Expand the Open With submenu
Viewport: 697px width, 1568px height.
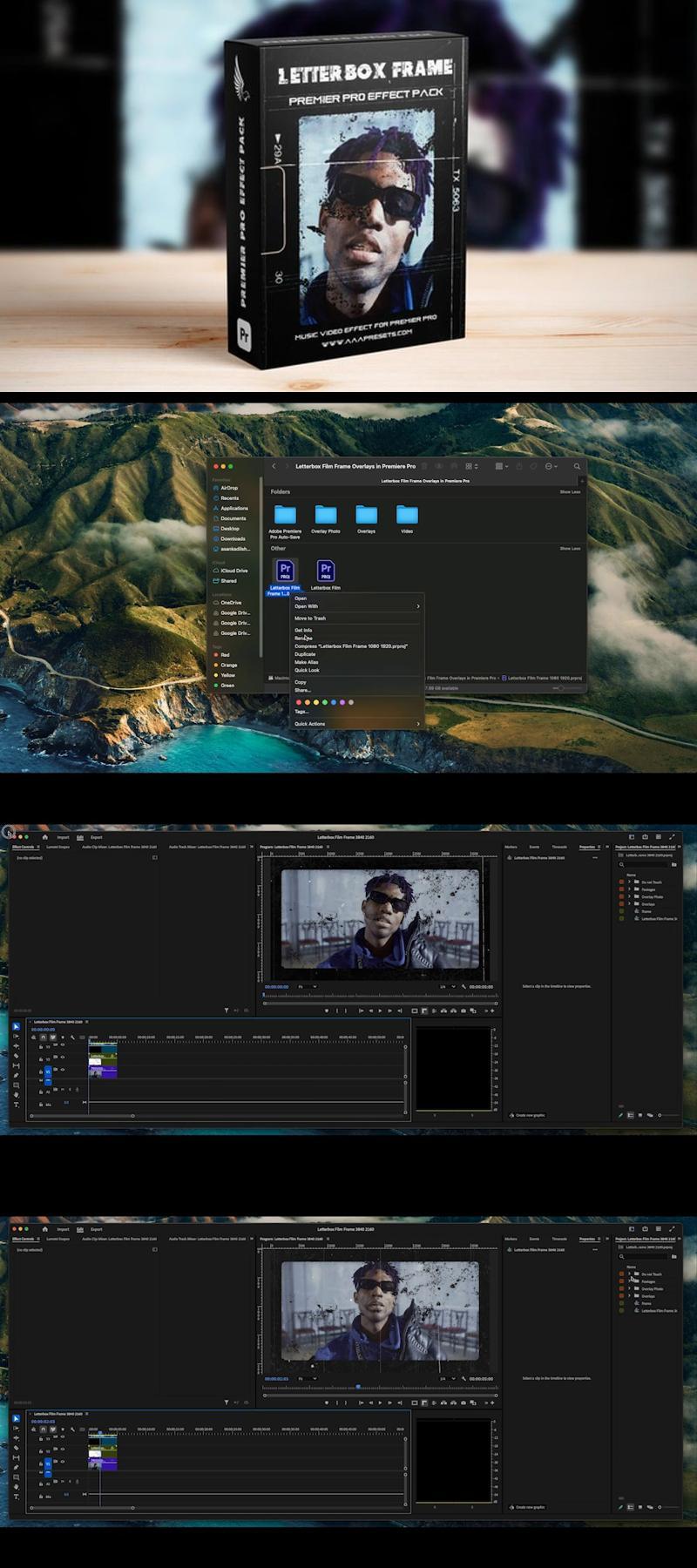click(357, 606)
